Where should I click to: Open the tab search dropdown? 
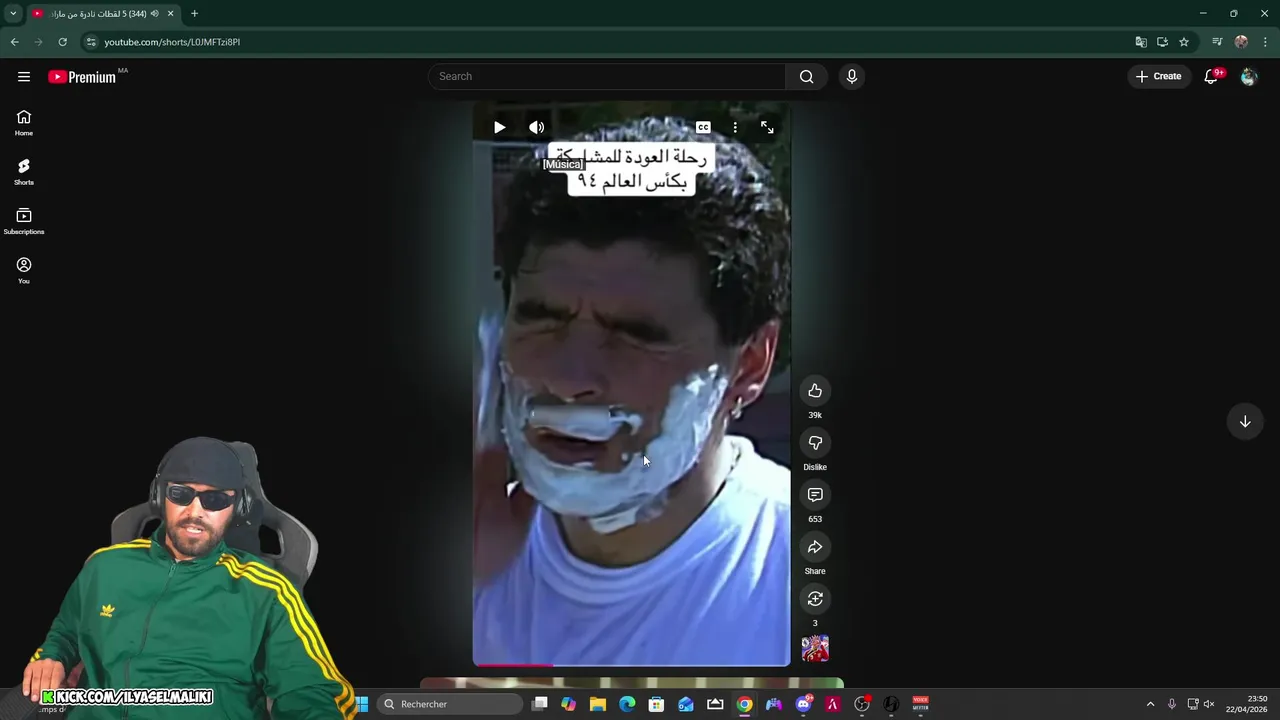pyautogui.click(x=13, y=14)
